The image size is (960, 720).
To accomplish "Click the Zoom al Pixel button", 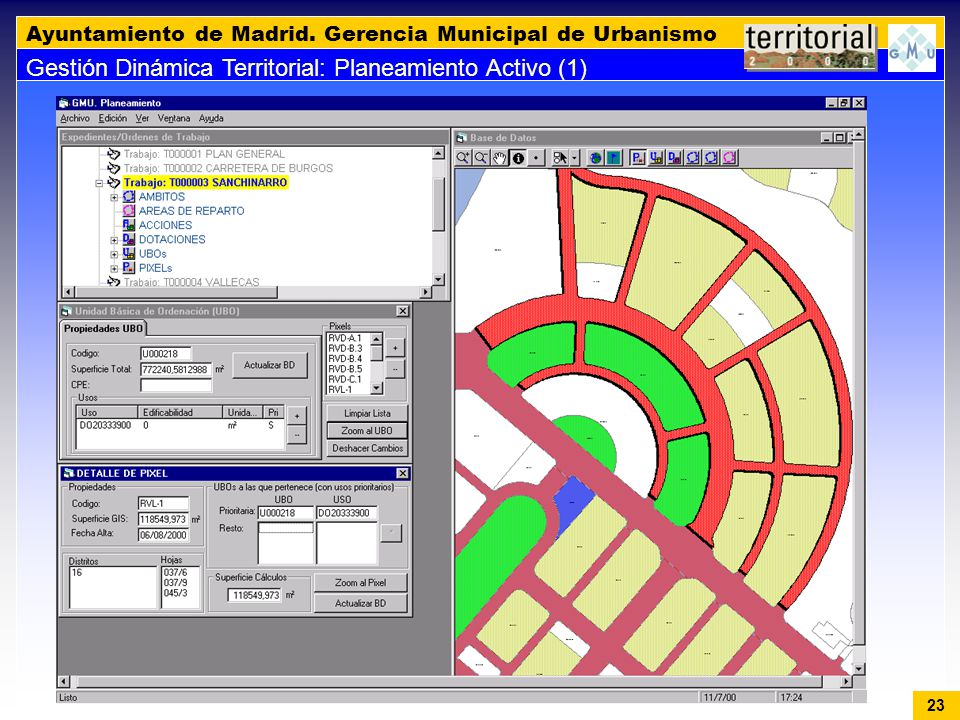I will (x=360, y=583).
